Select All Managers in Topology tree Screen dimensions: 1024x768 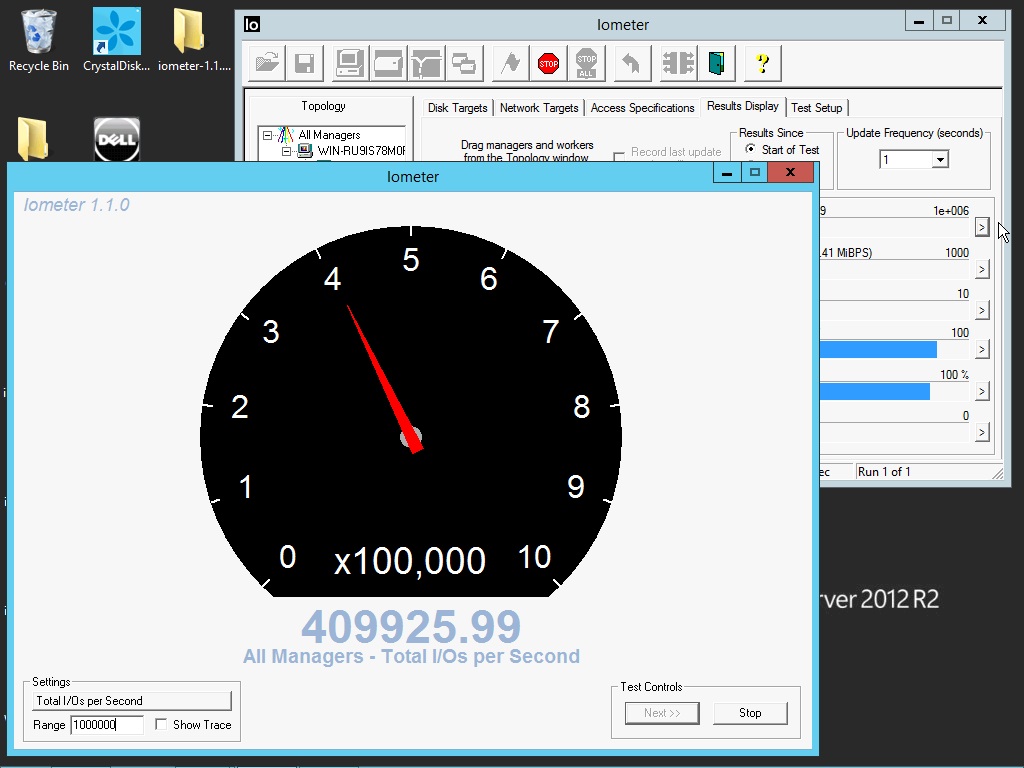[328, 135]
